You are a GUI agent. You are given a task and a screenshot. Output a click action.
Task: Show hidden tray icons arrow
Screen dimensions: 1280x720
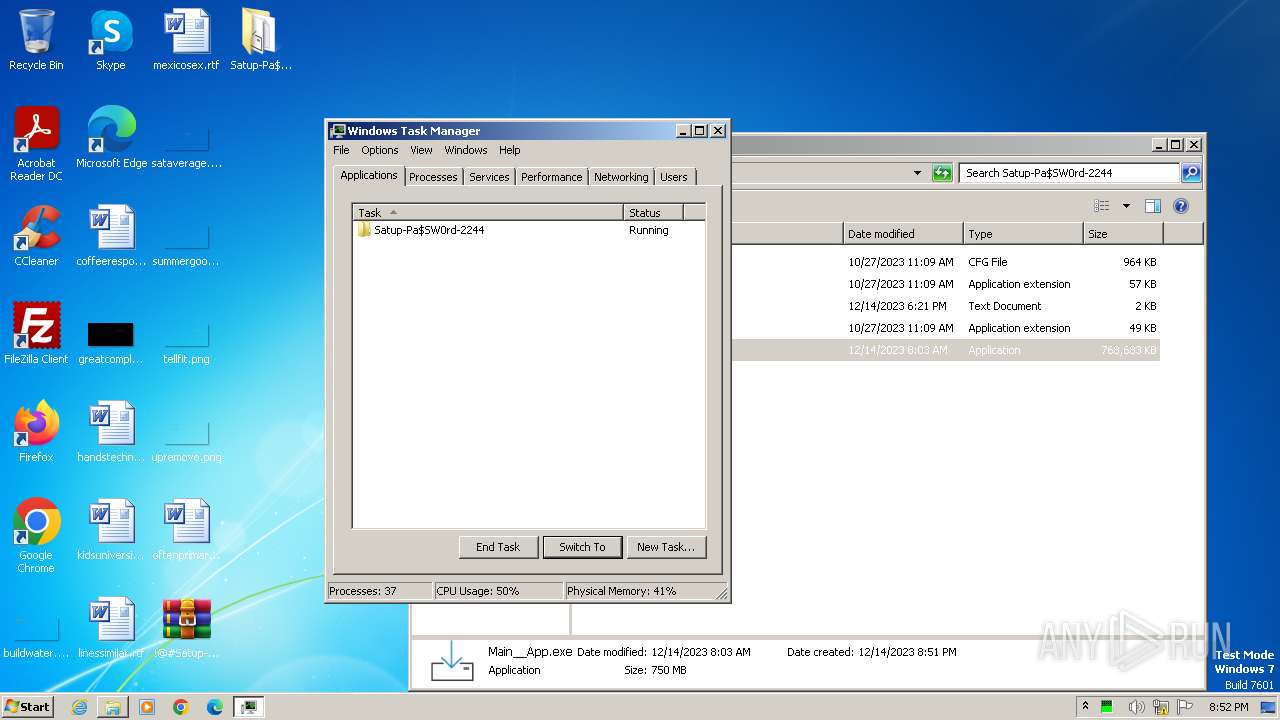tap(1086, 707)
